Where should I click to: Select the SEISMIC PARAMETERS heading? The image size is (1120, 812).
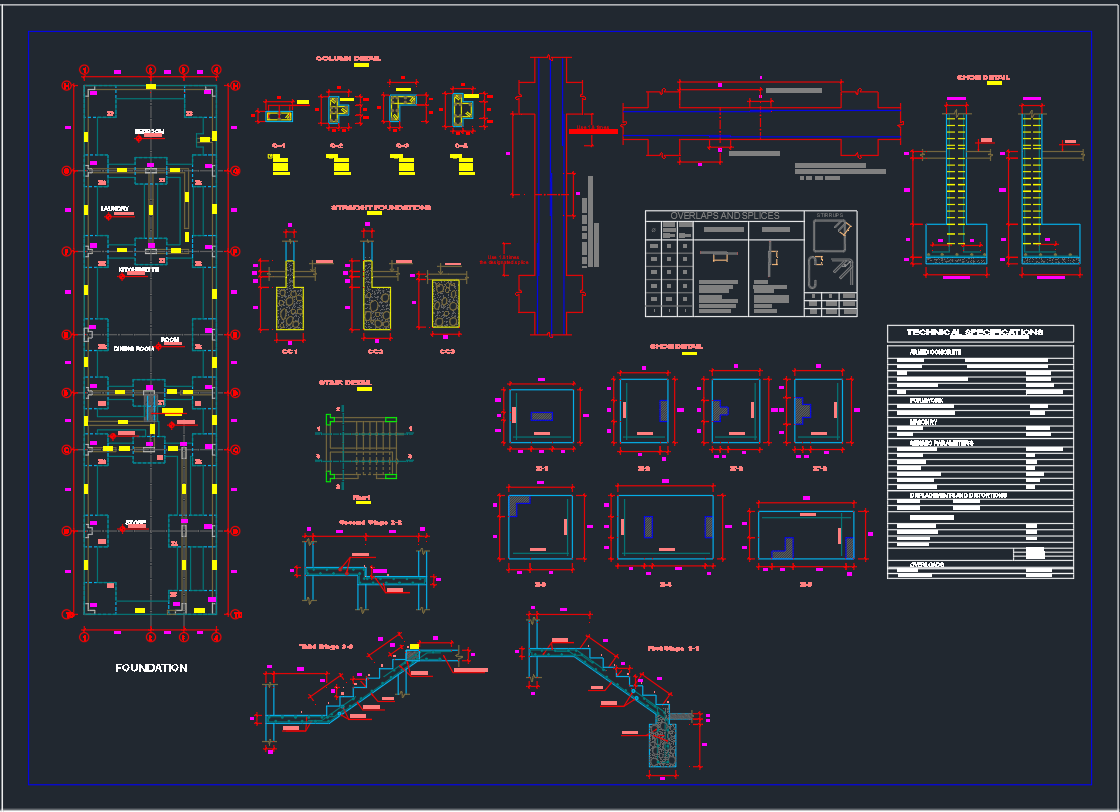pos(941,443)
